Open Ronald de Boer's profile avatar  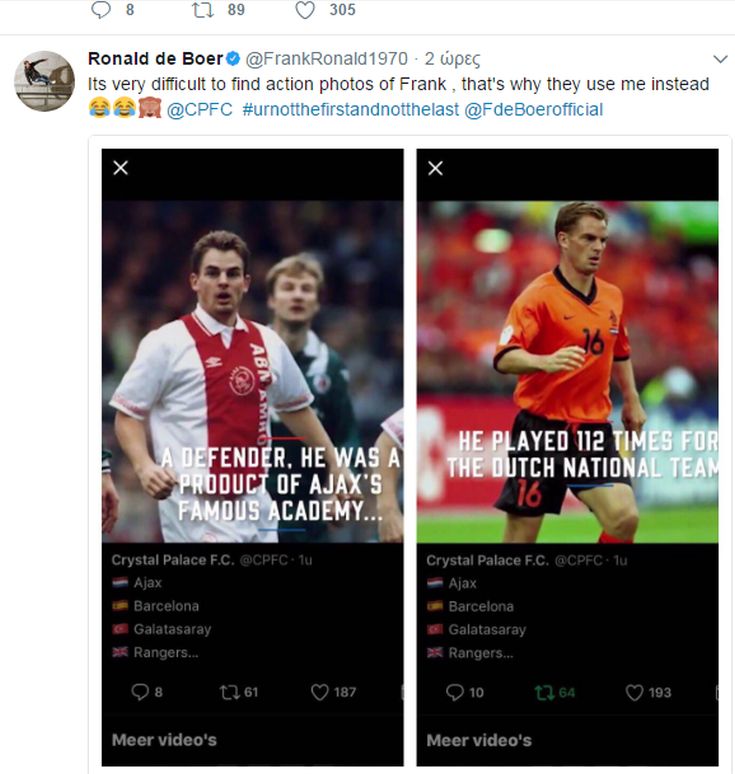(x=44, y=80)
